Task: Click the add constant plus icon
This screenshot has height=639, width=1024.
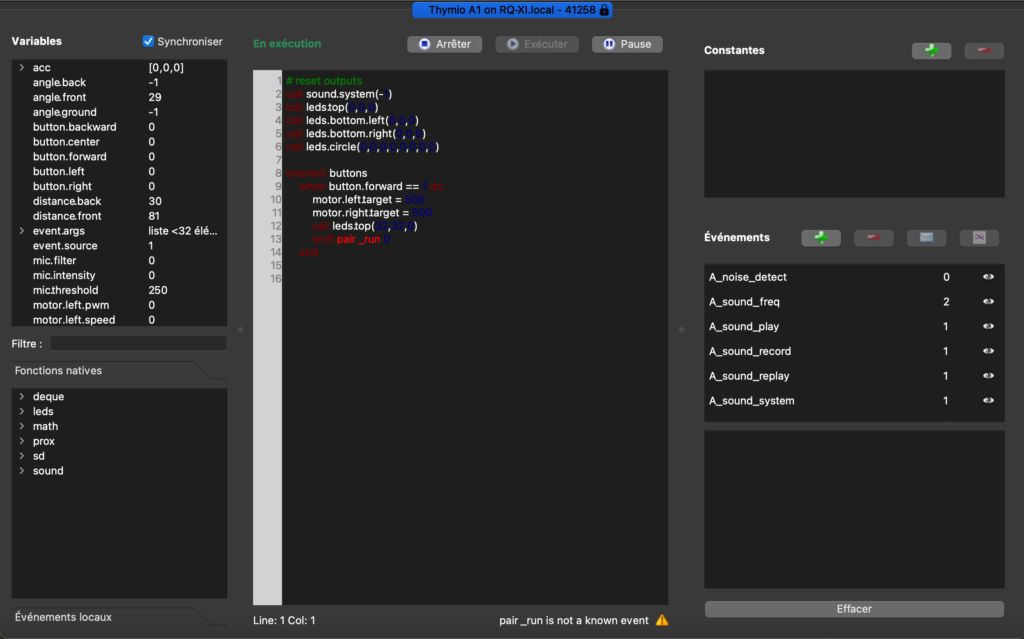Action: (931, 51)
